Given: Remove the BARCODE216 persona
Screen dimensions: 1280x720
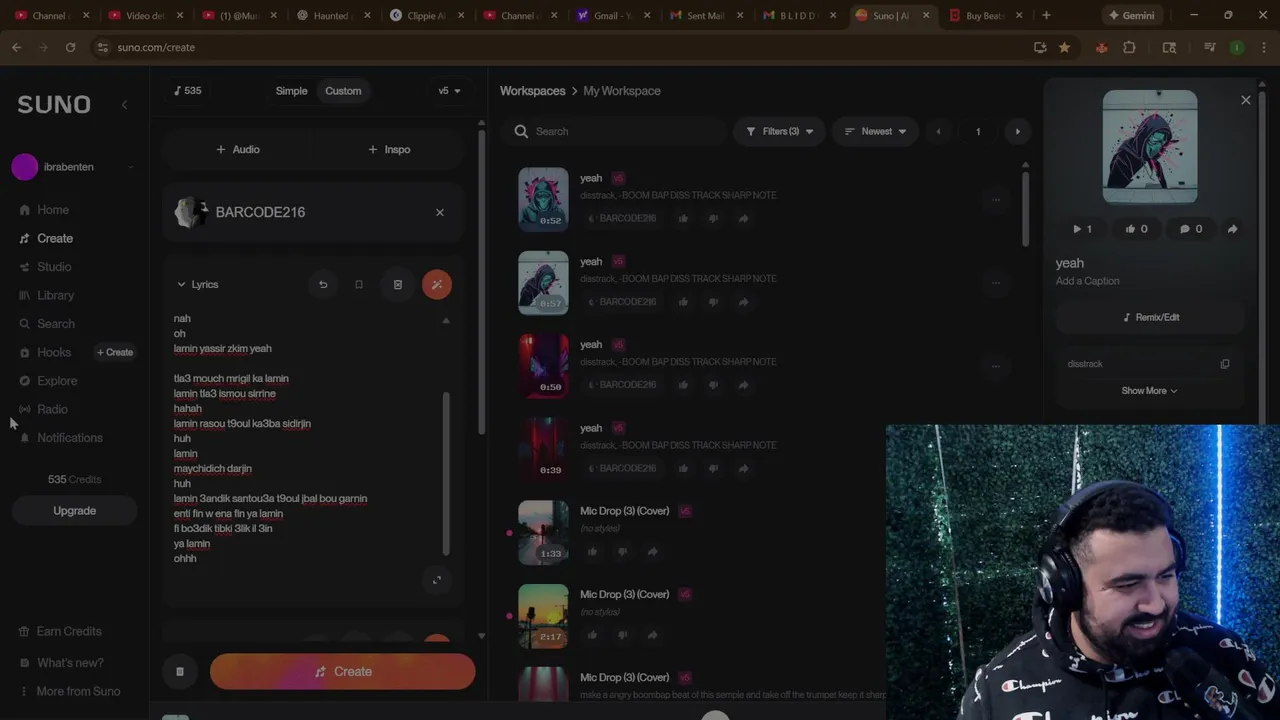Looking at the screenshot, I should pos(439,212).
